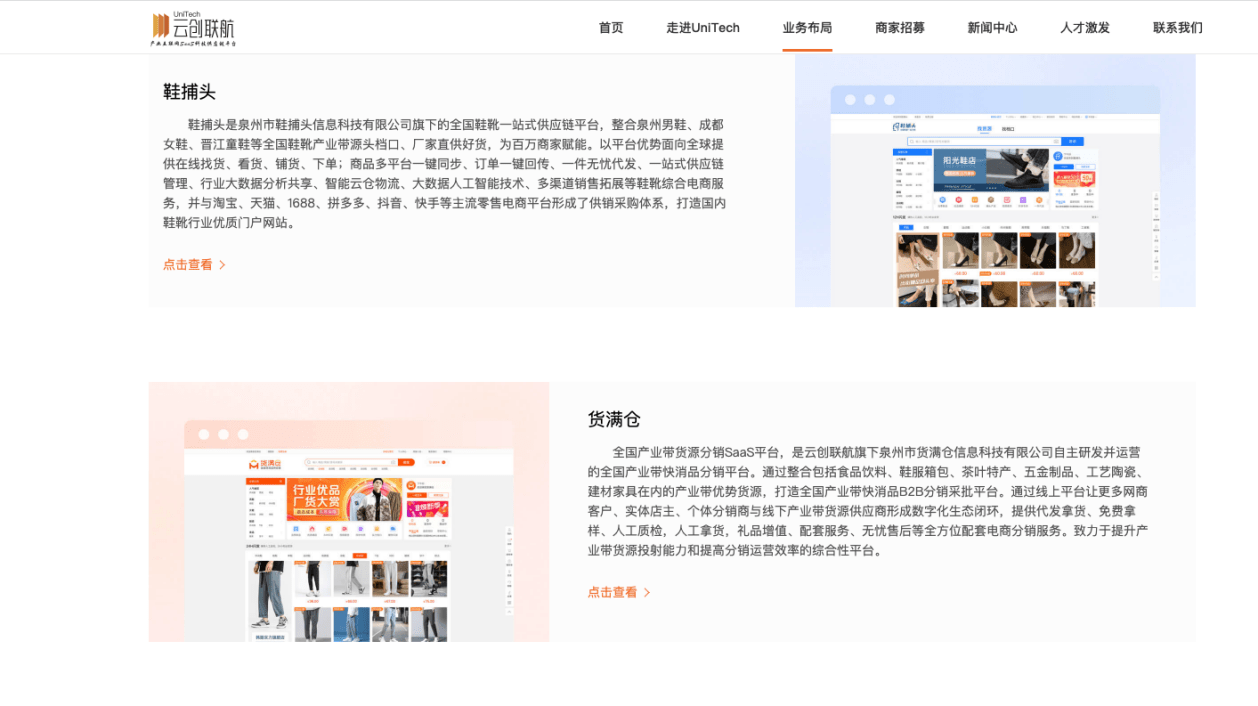Open the 走进UniTech menu item

coord(703,28)
